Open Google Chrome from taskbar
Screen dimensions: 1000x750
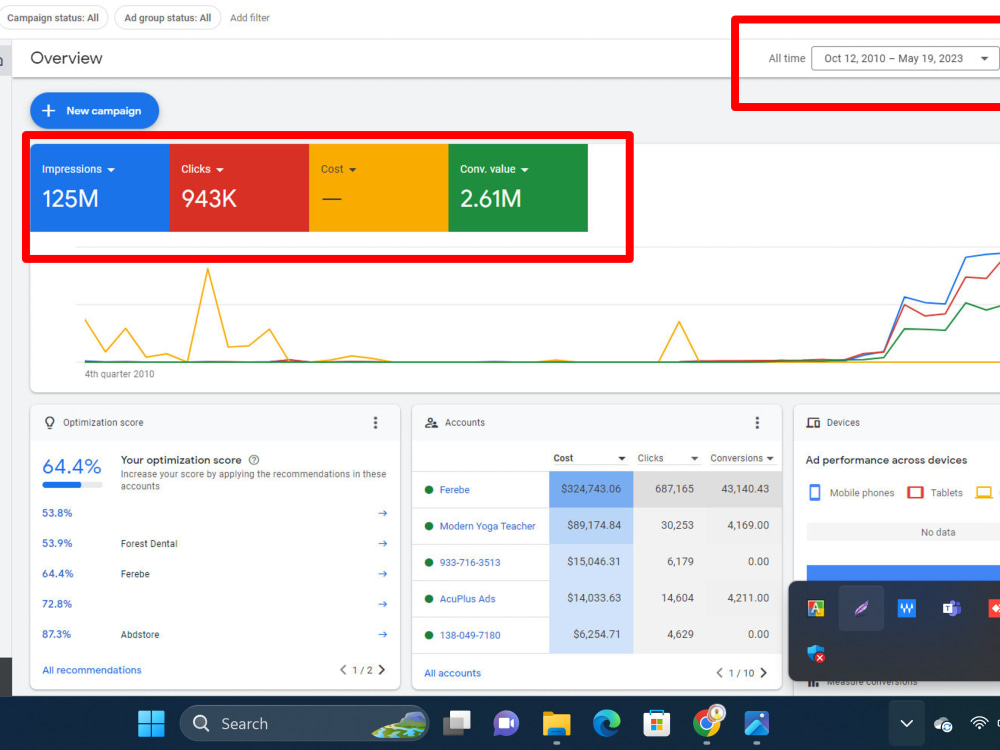[707, 723]
